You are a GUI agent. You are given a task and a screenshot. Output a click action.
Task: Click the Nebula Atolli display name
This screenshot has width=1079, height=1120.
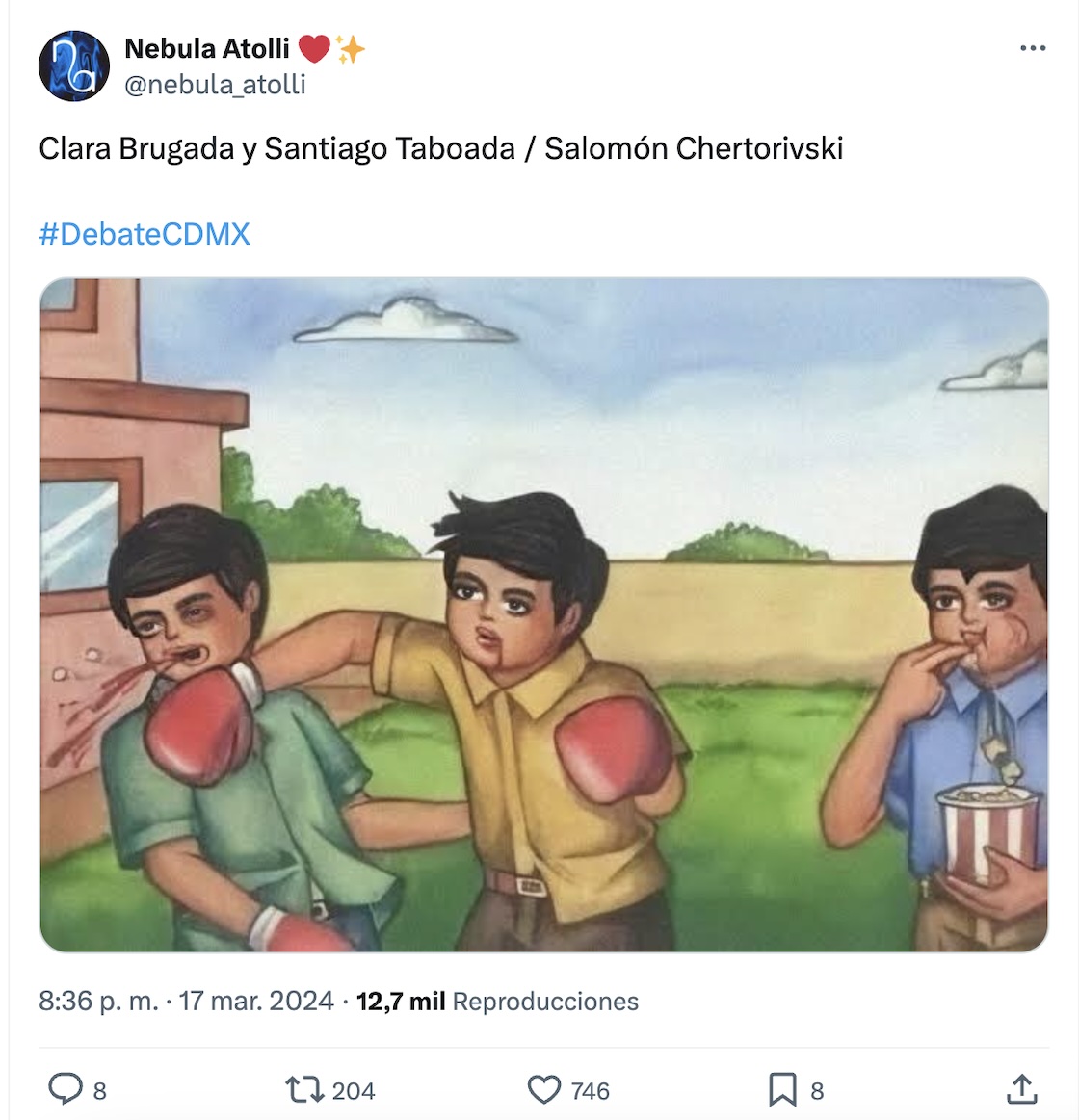pyautogui.click(x=207, y=48)
